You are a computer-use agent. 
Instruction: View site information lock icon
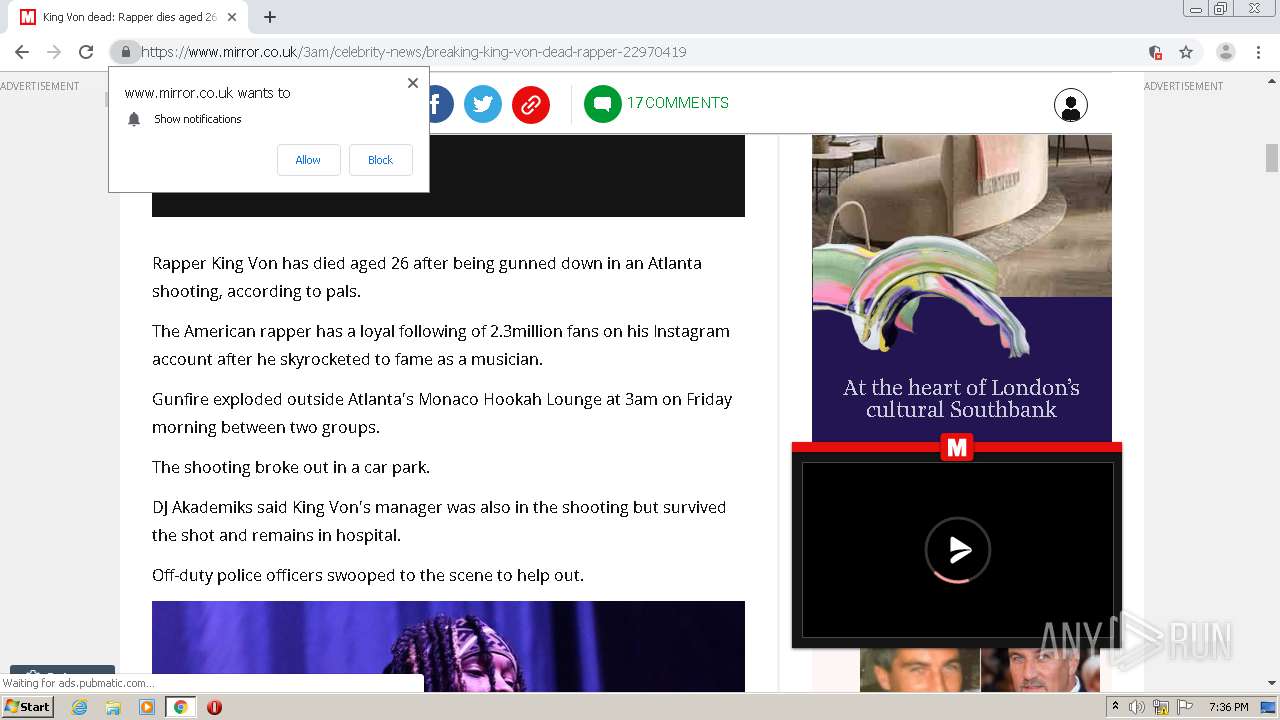[125, 52]
